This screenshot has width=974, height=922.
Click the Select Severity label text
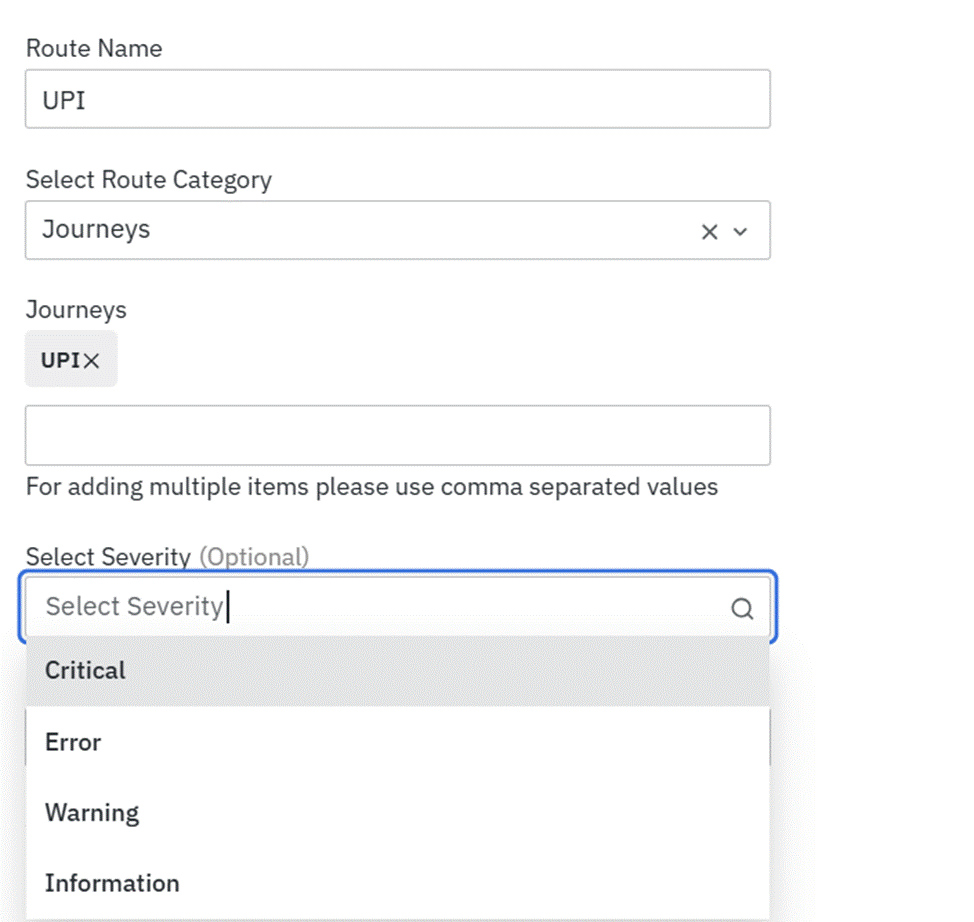tap(108, 557)
